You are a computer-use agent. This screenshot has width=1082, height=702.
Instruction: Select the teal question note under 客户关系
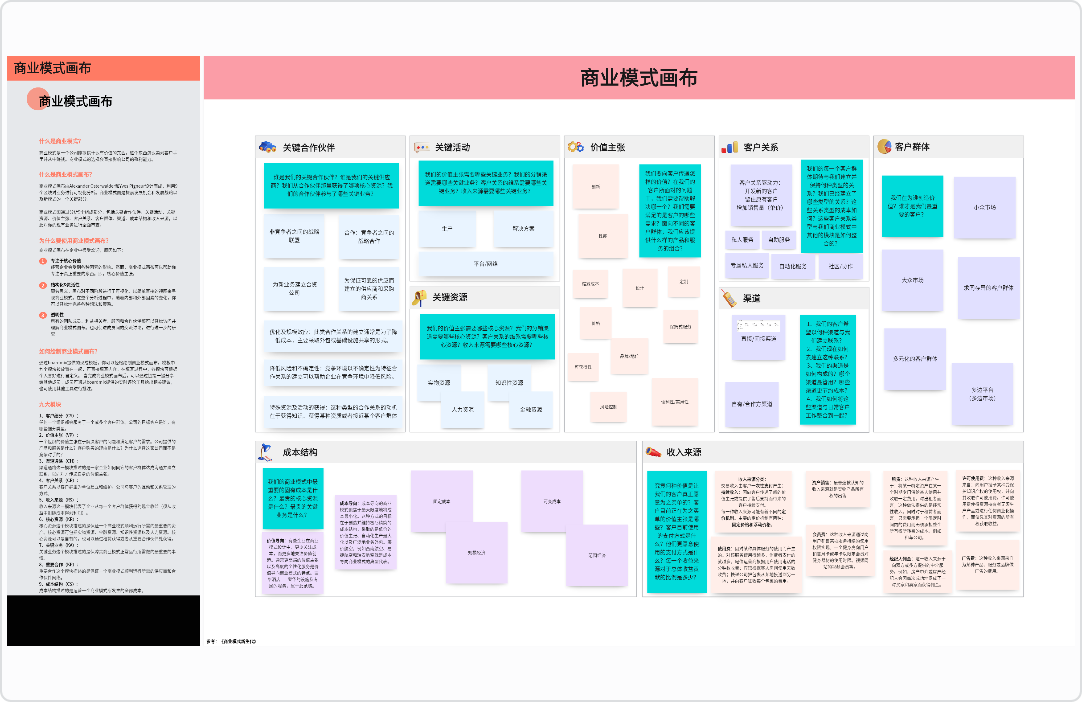click(x=832, y=206)
